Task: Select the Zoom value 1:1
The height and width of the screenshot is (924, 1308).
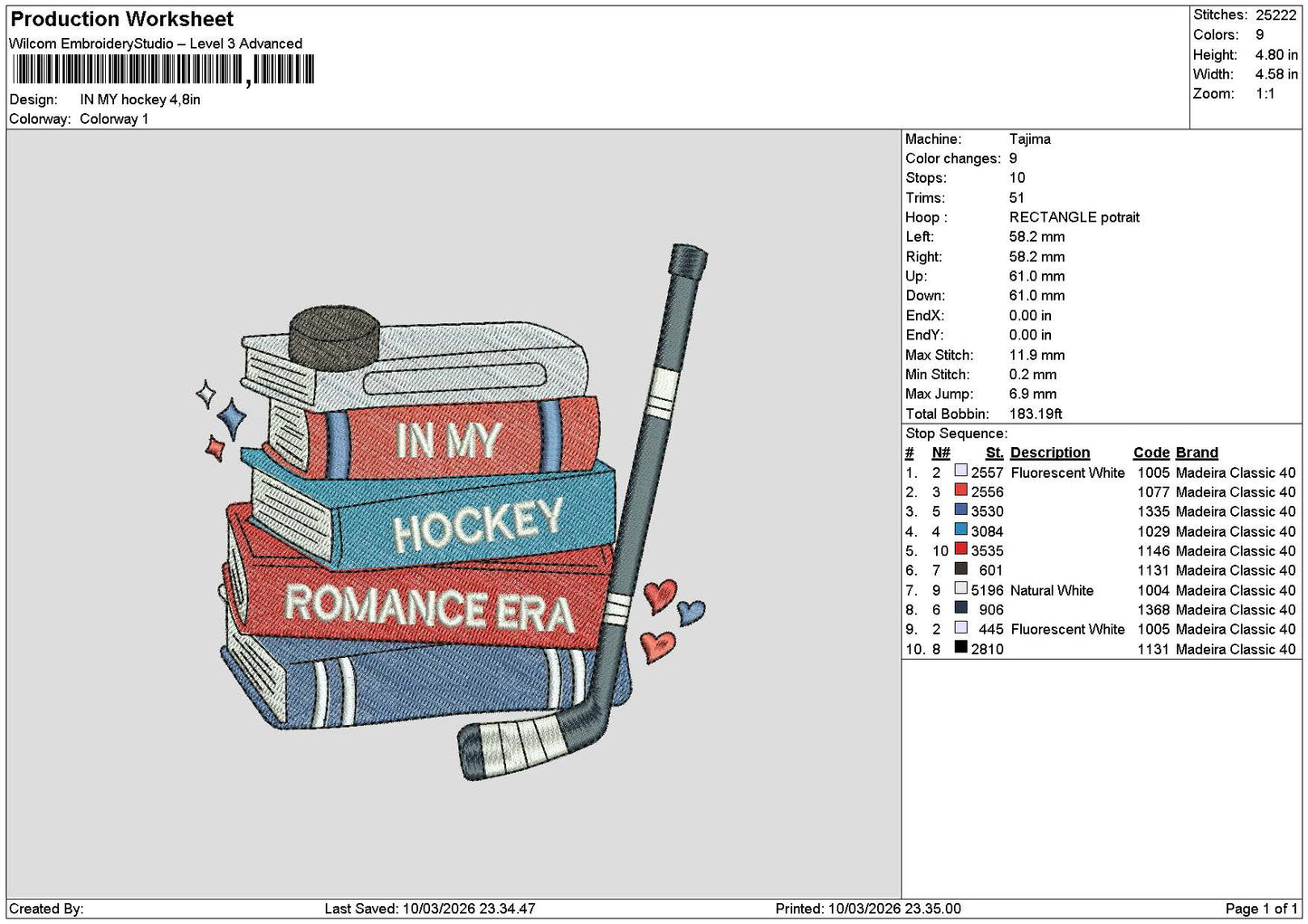Action: click(1265, 94)
